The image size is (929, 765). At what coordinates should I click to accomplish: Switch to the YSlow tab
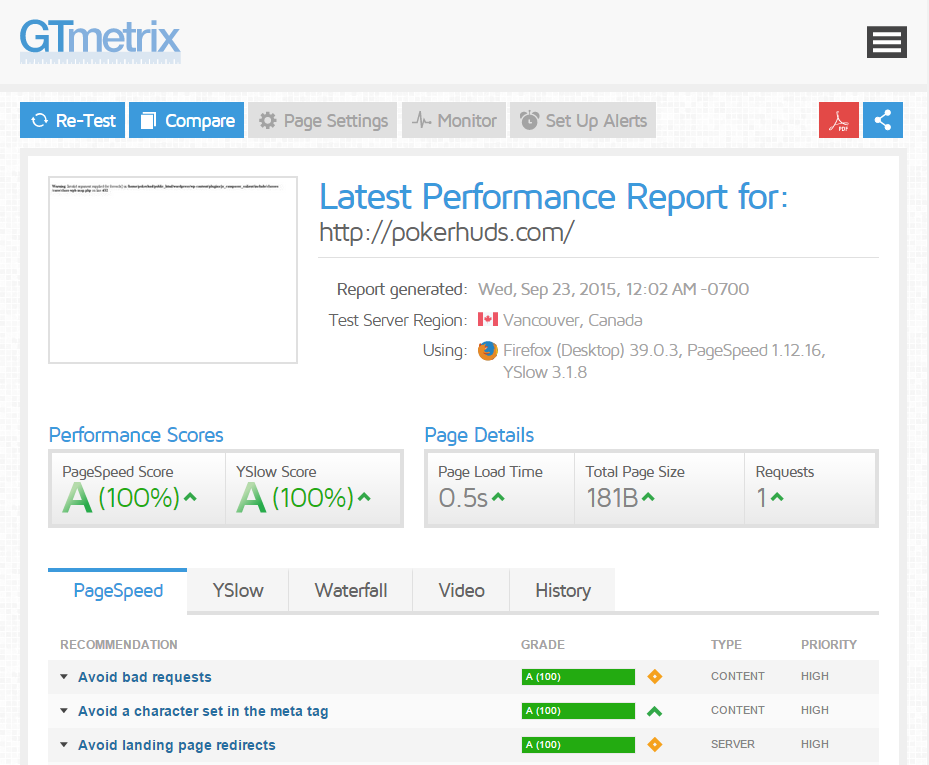point(238,590)
